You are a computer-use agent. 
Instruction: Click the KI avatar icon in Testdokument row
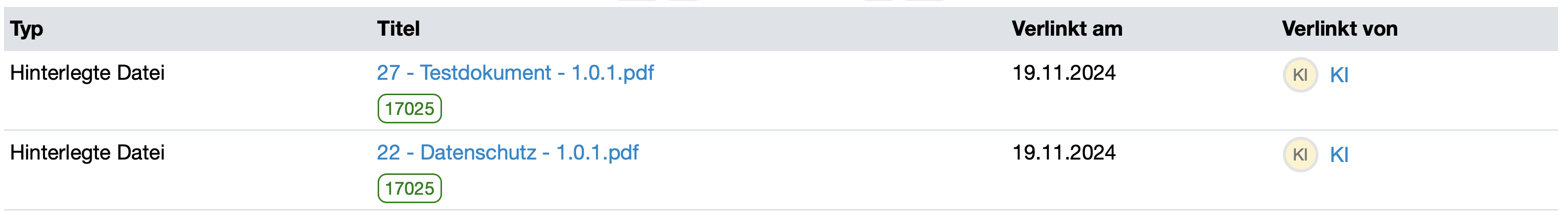[1300, 75]
